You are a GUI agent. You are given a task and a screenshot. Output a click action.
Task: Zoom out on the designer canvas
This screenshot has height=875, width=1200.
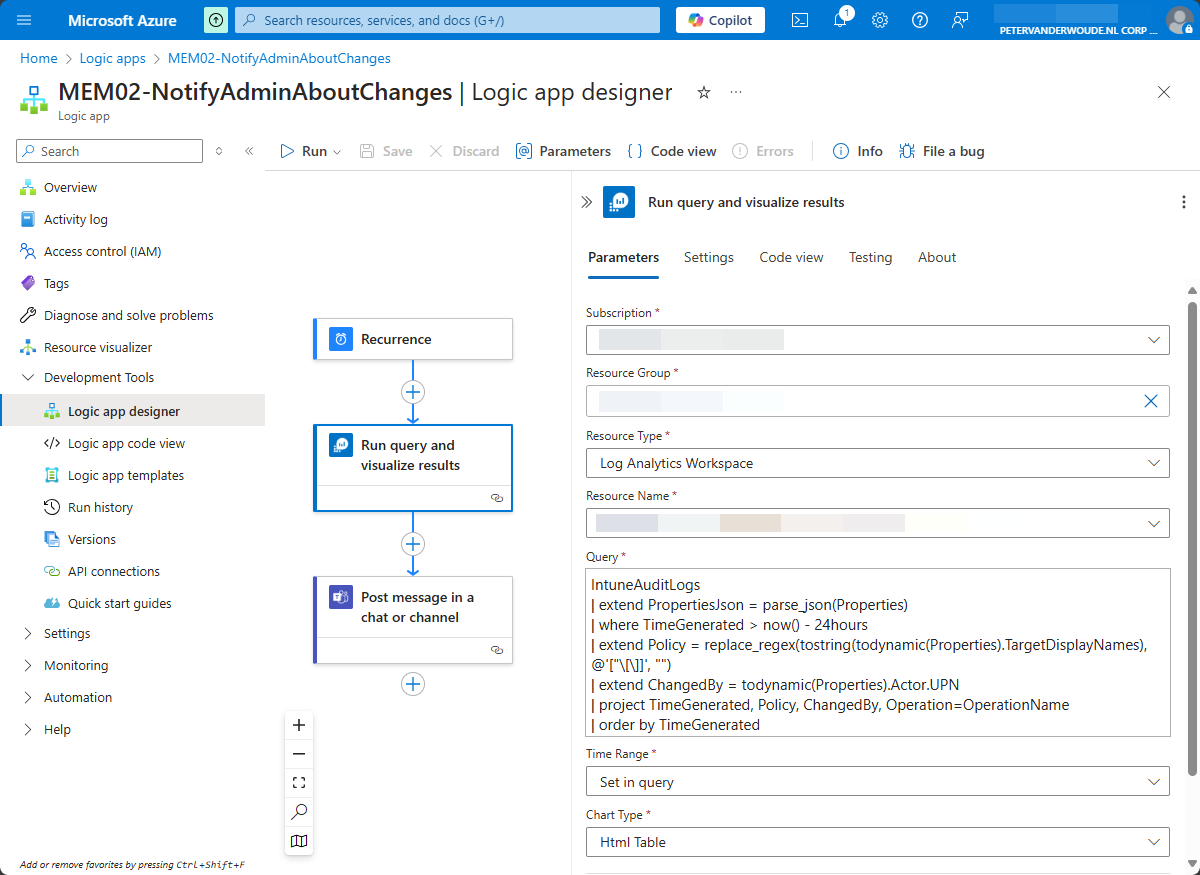coord(298,754)
